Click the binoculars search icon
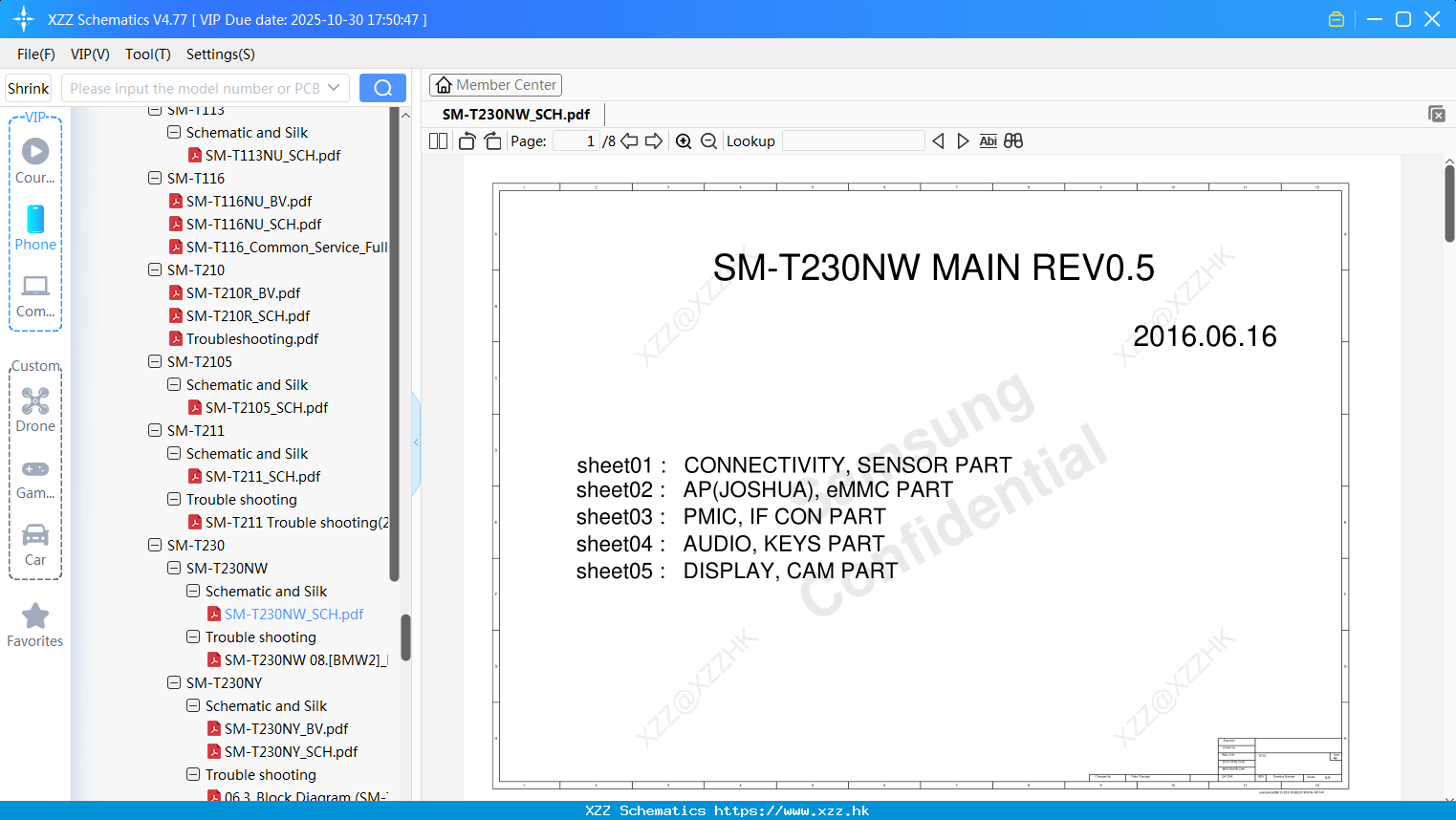The image size is (1456, 820). pyautogui.click(x=1013, y=140)
